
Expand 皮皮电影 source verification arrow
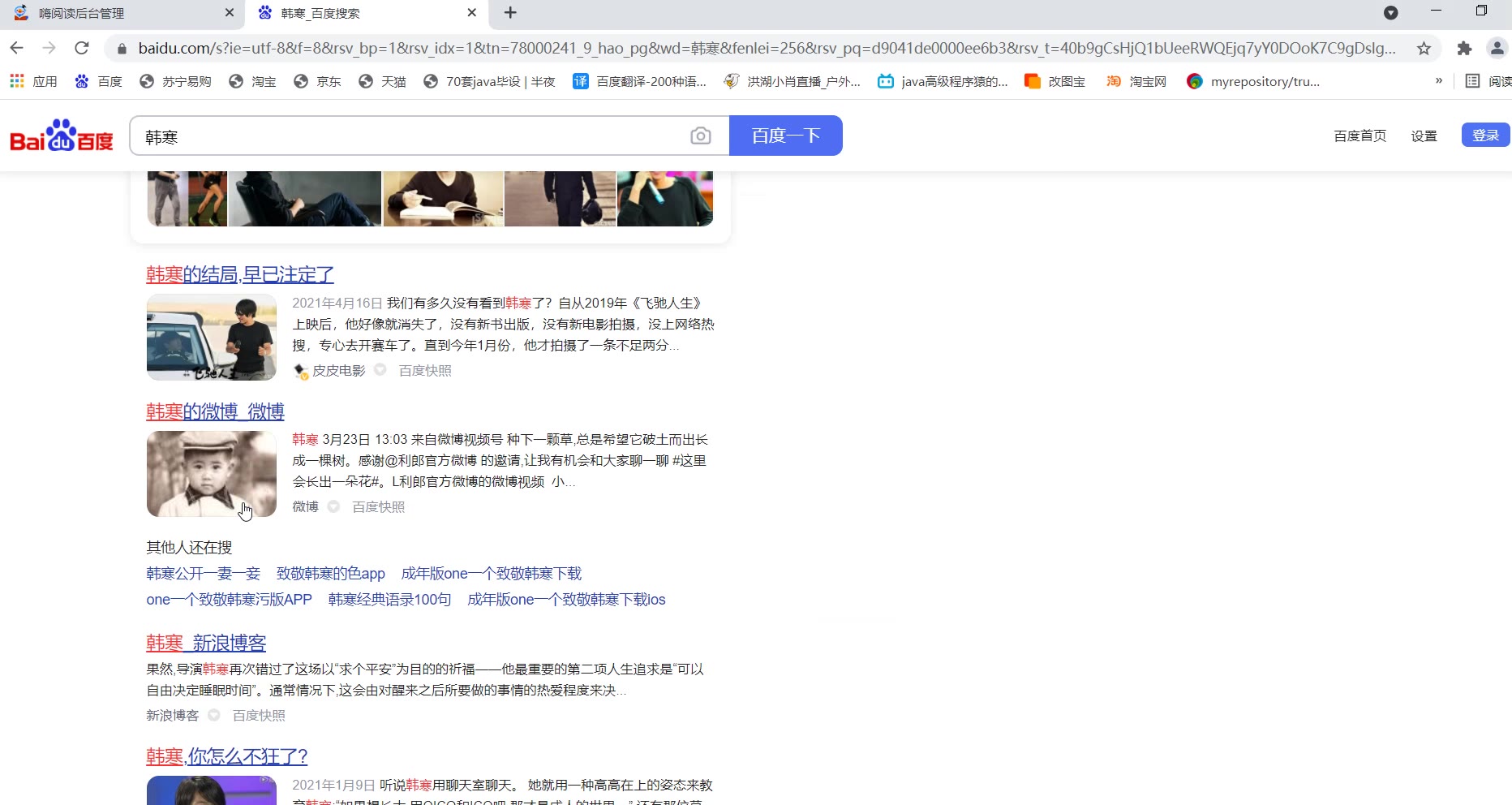pyautogui.click(x=380, y=370)
